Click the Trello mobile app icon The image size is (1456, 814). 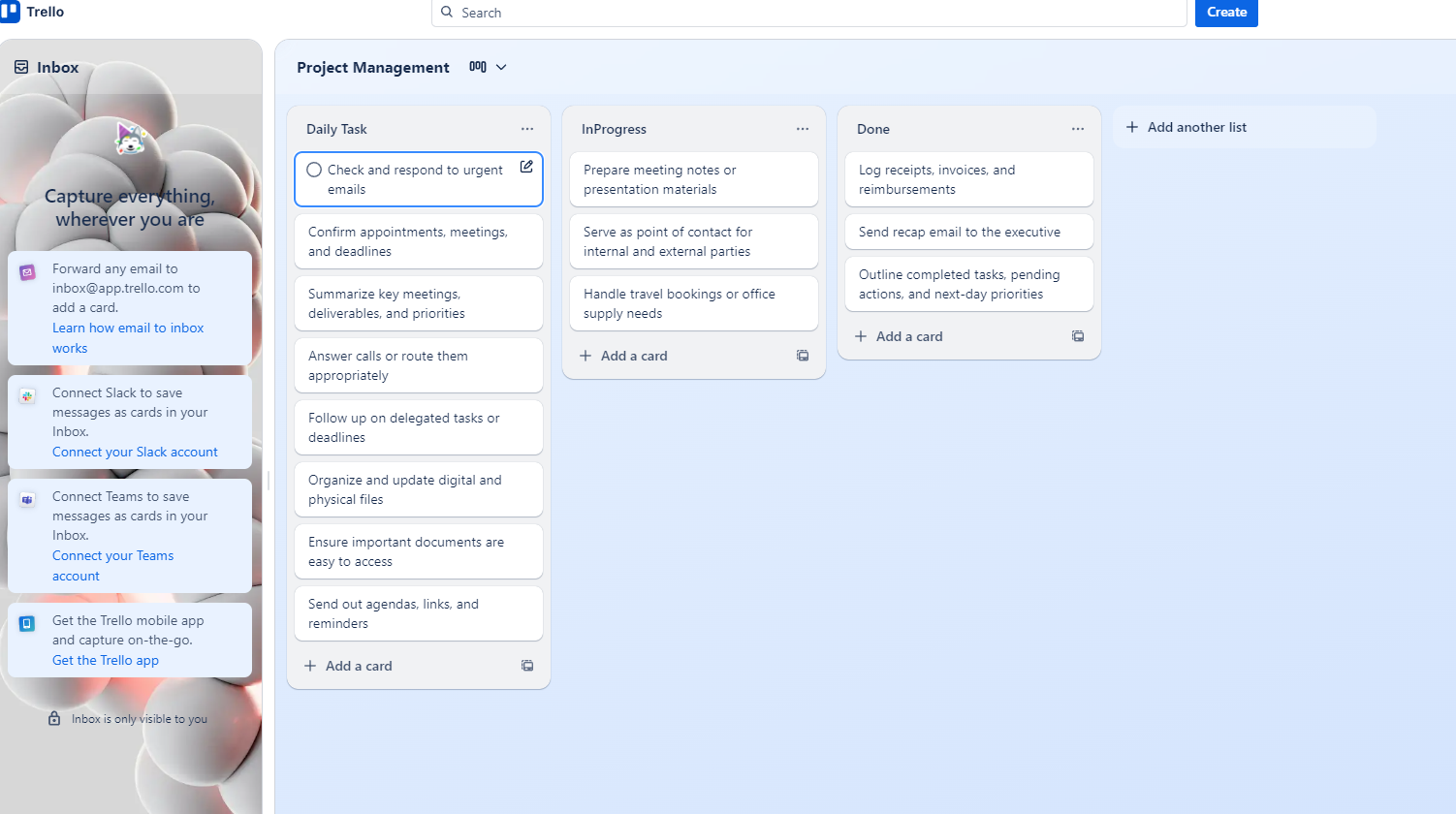(x=27, y=623)
